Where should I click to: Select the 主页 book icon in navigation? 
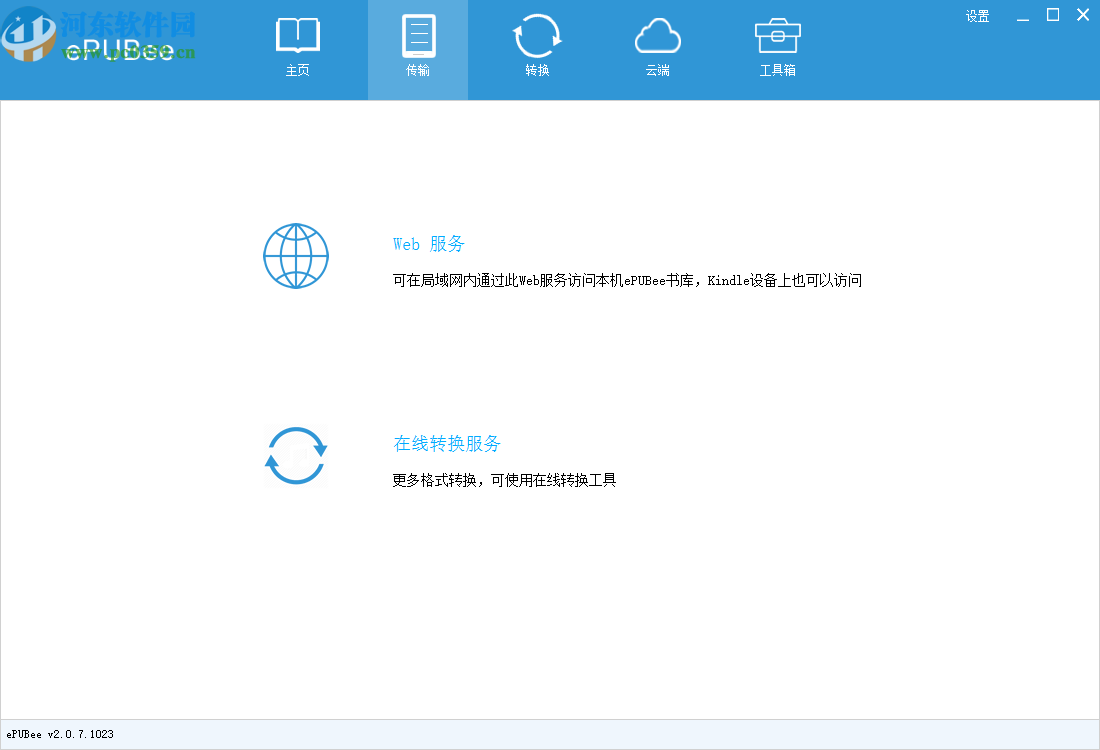tap(296, 37)
